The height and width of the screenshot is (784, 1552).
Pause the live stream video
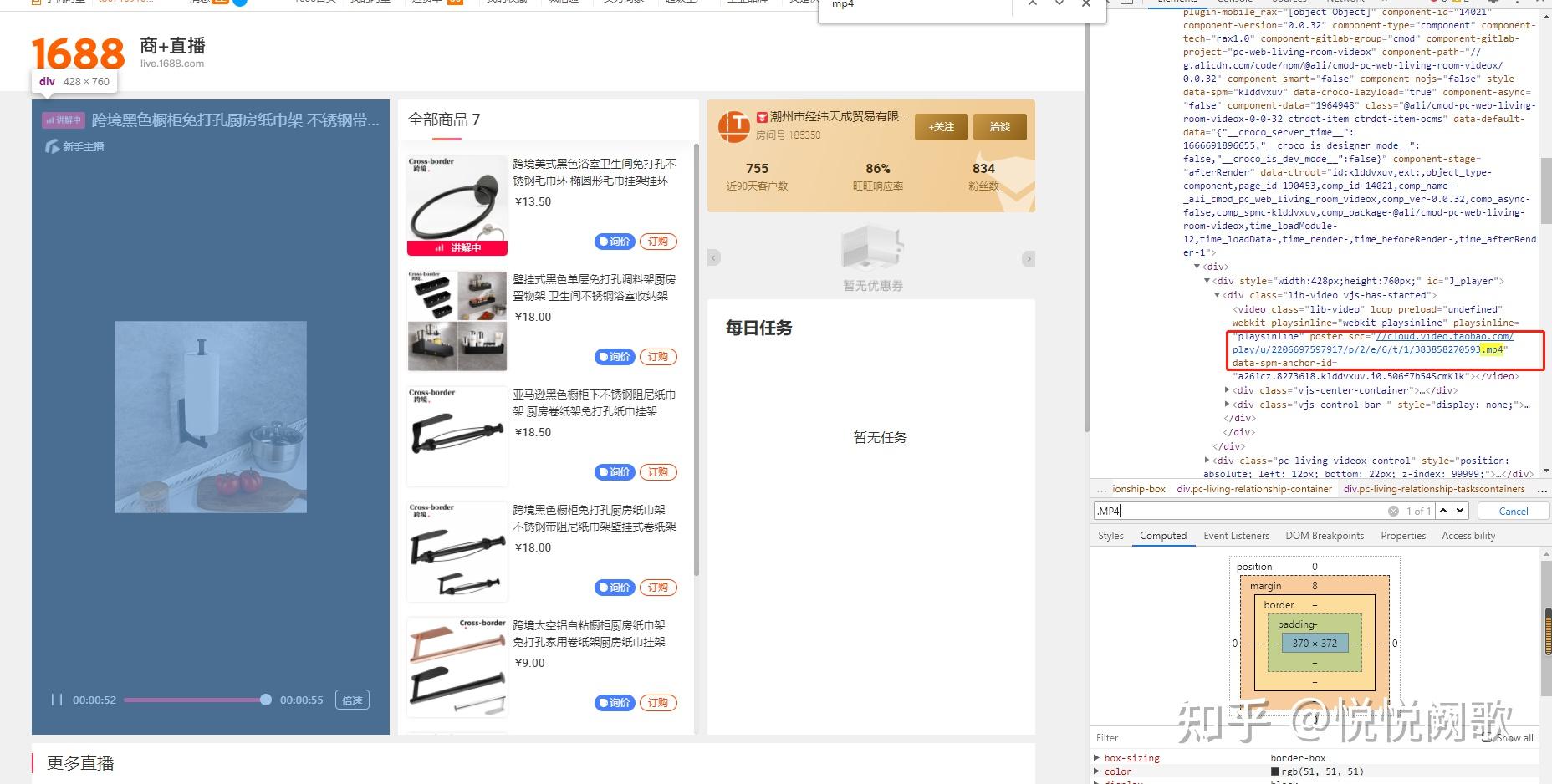57,700
